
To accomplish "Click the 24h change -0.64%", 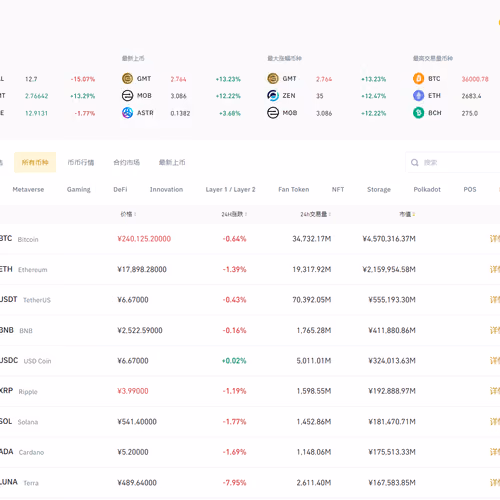I will coord(234,239).
